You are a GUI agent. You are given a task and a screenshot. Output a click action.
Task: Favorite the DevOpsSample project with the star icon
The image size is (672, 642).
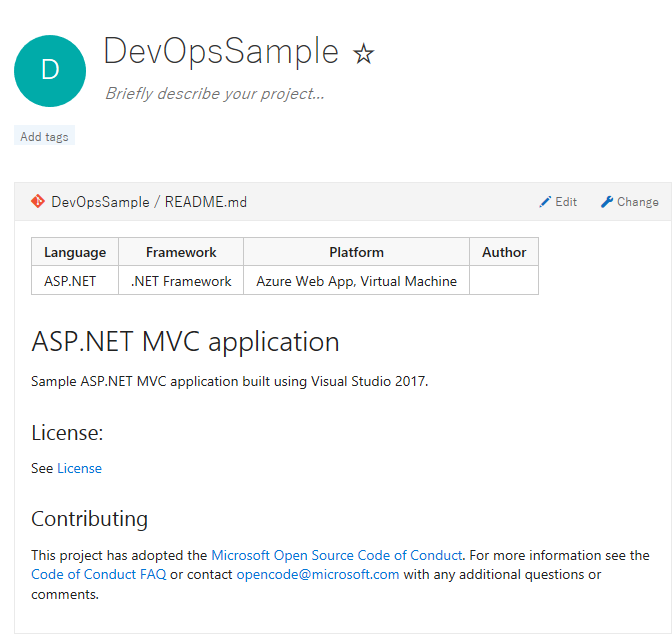click(x=363, y=54)
